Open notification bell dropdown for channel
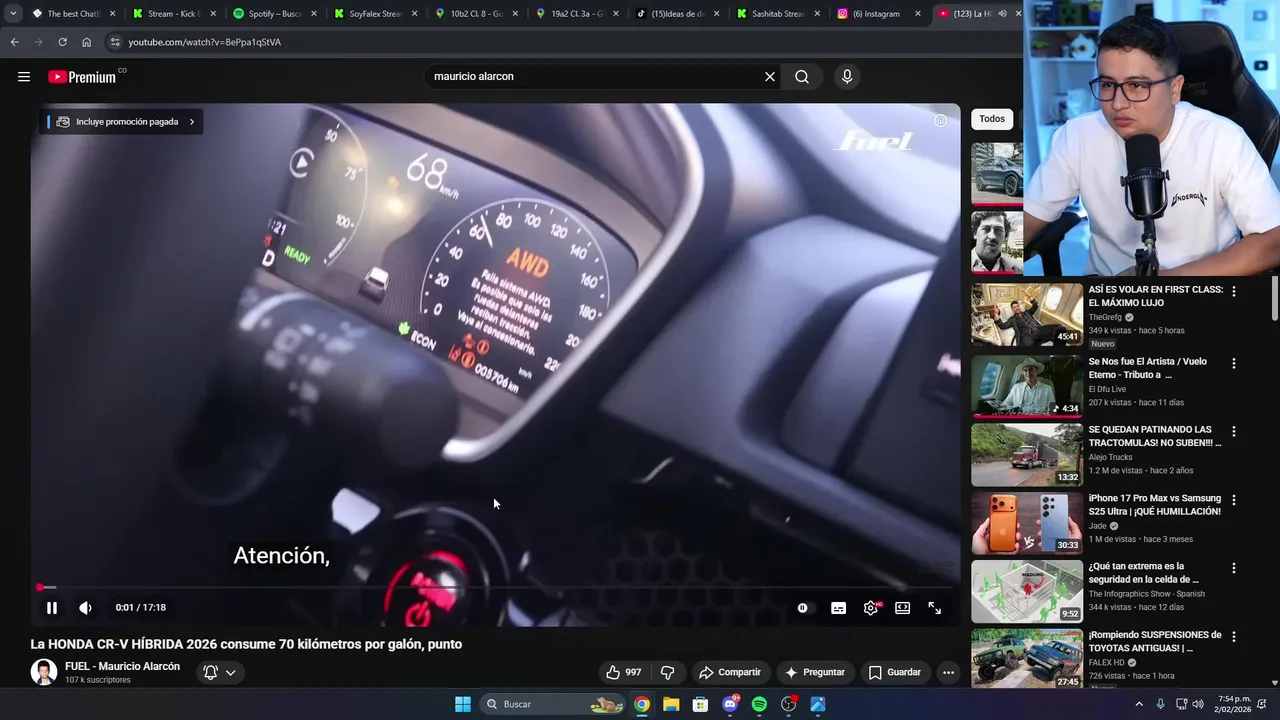The image size is (1280, 720). [x=220, y=672]
